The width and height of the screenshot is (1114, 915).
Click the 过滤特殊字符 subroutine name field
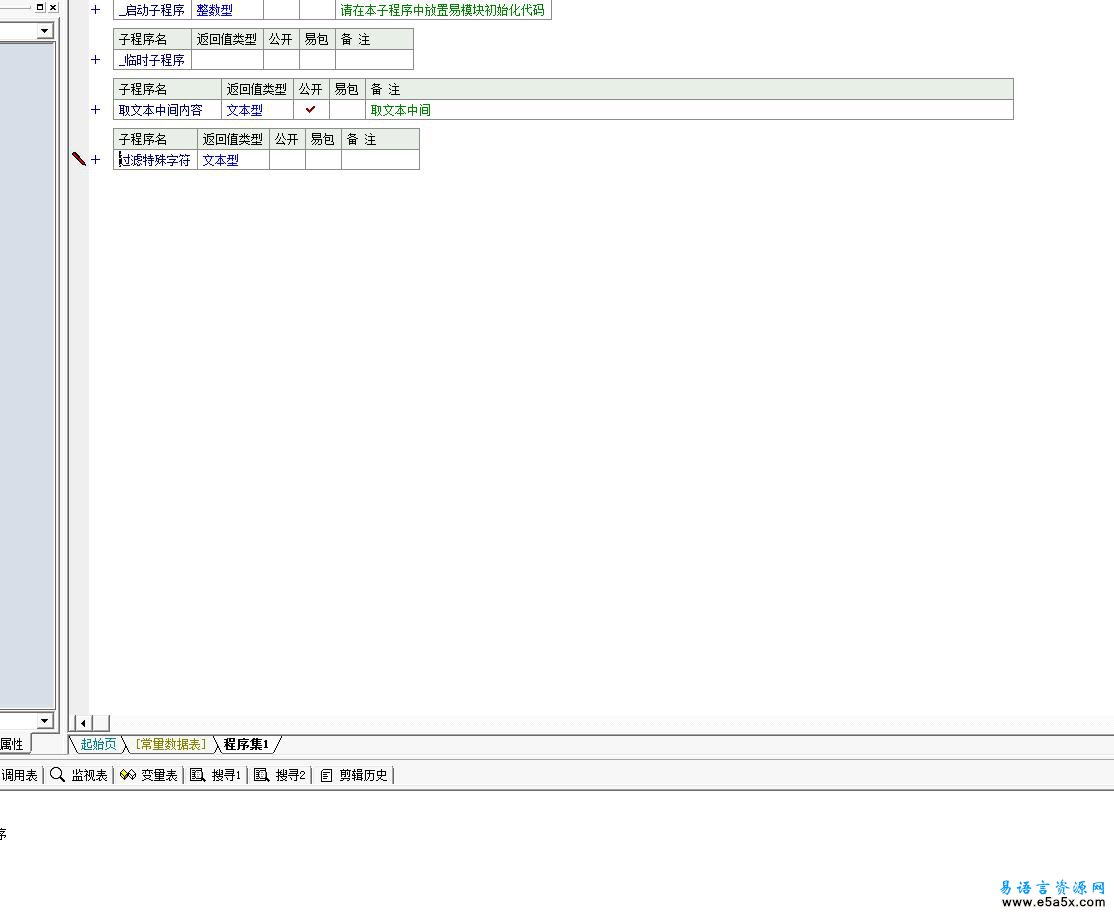pyautogui.click(x=155, y=160)
